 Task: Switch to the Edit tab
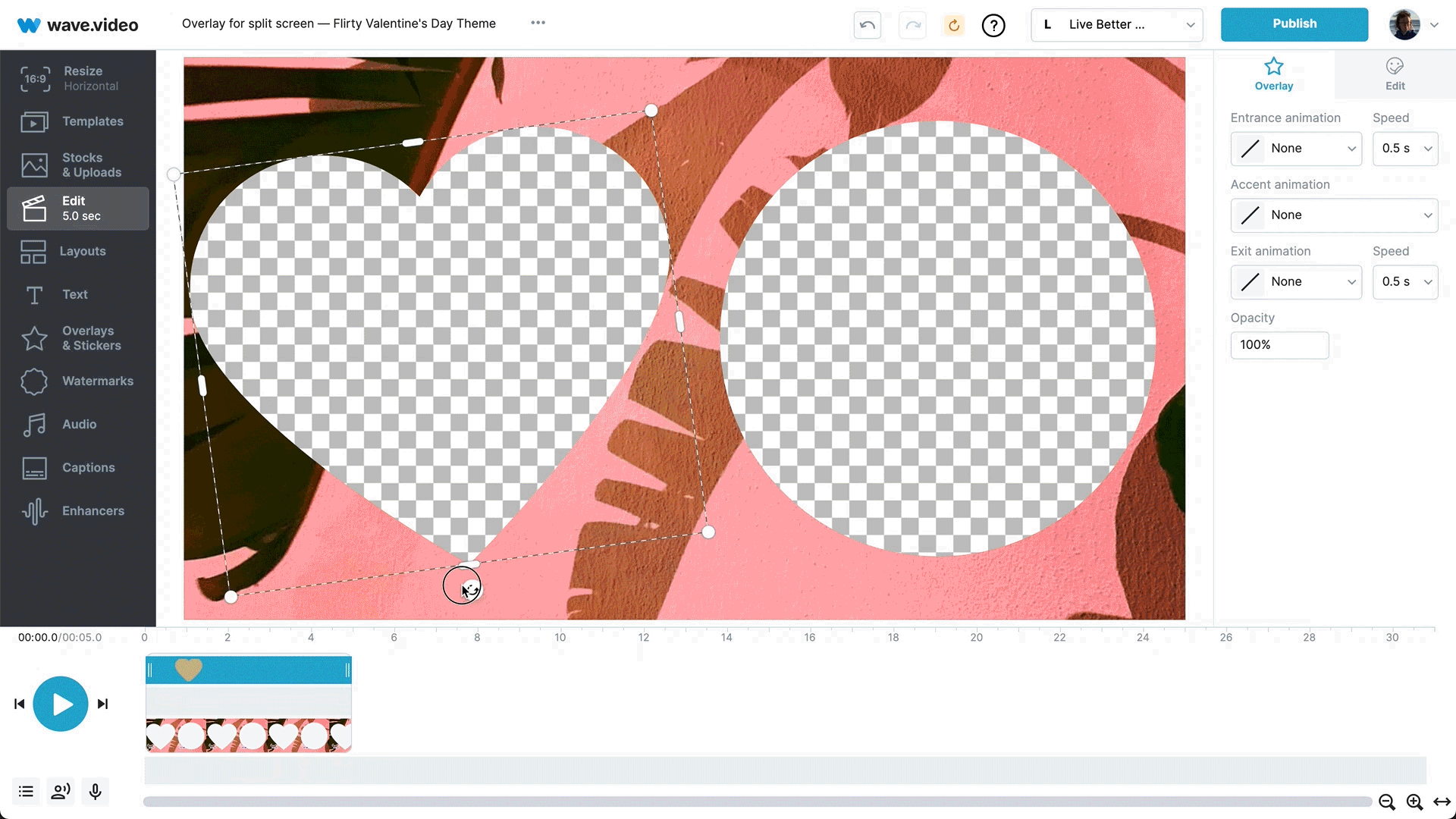[1395, 74]
